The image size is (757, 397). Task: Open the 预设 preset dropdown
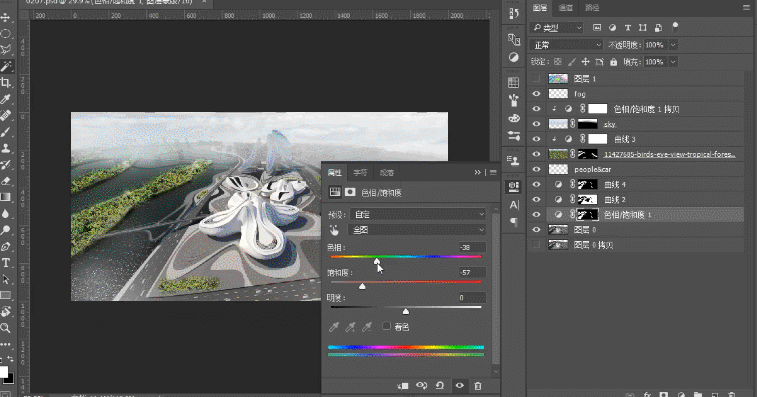(418, 214)
